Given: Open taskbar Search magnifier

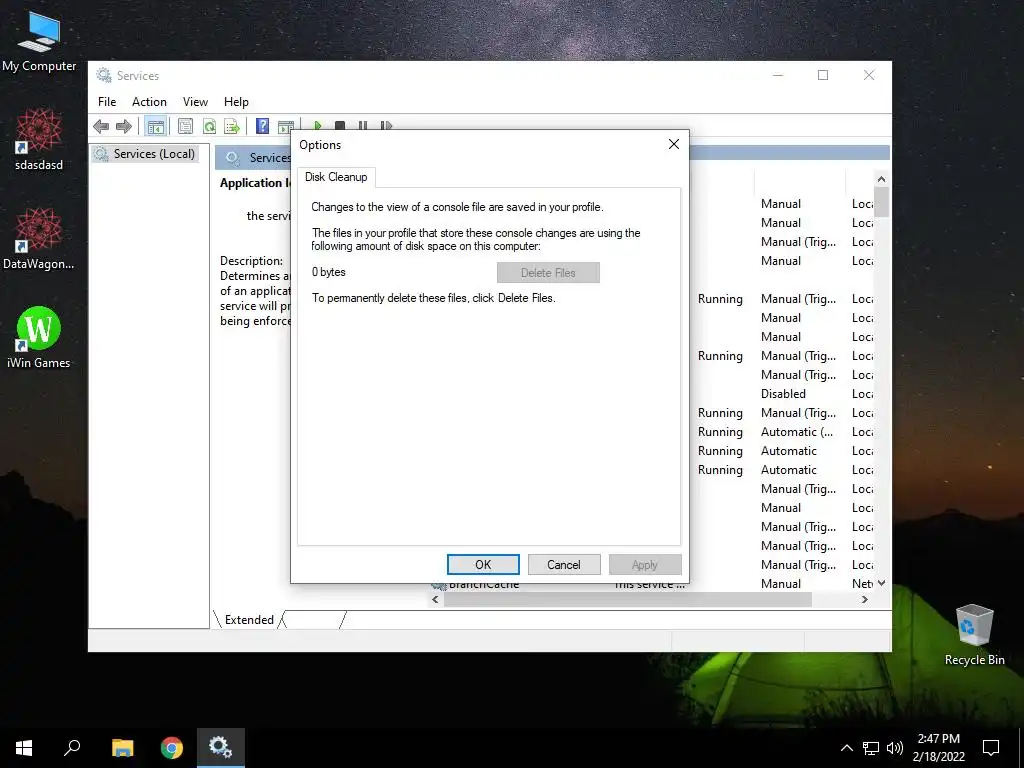Looking at the screenshot, I should tap(72, 748).
